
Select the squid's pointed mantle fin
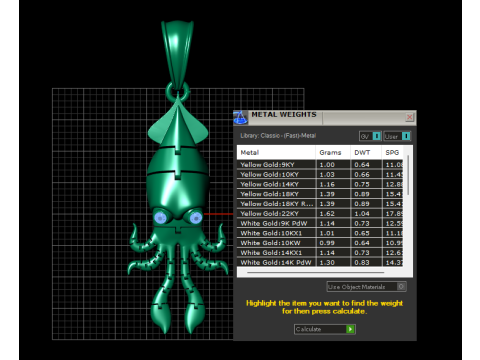(178, 122)
